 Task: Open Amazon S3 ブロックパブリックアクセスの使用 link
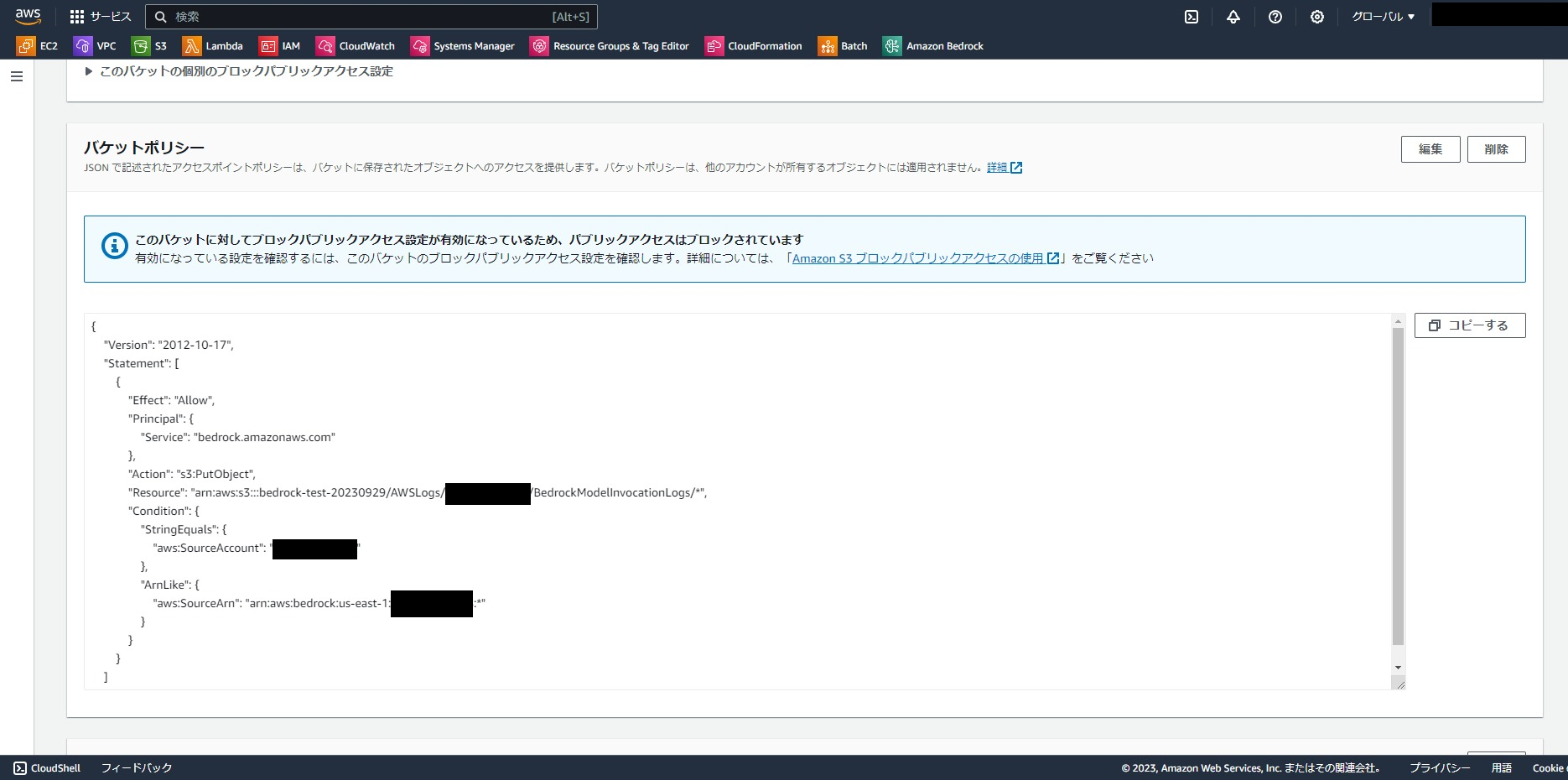click(926, 258)
